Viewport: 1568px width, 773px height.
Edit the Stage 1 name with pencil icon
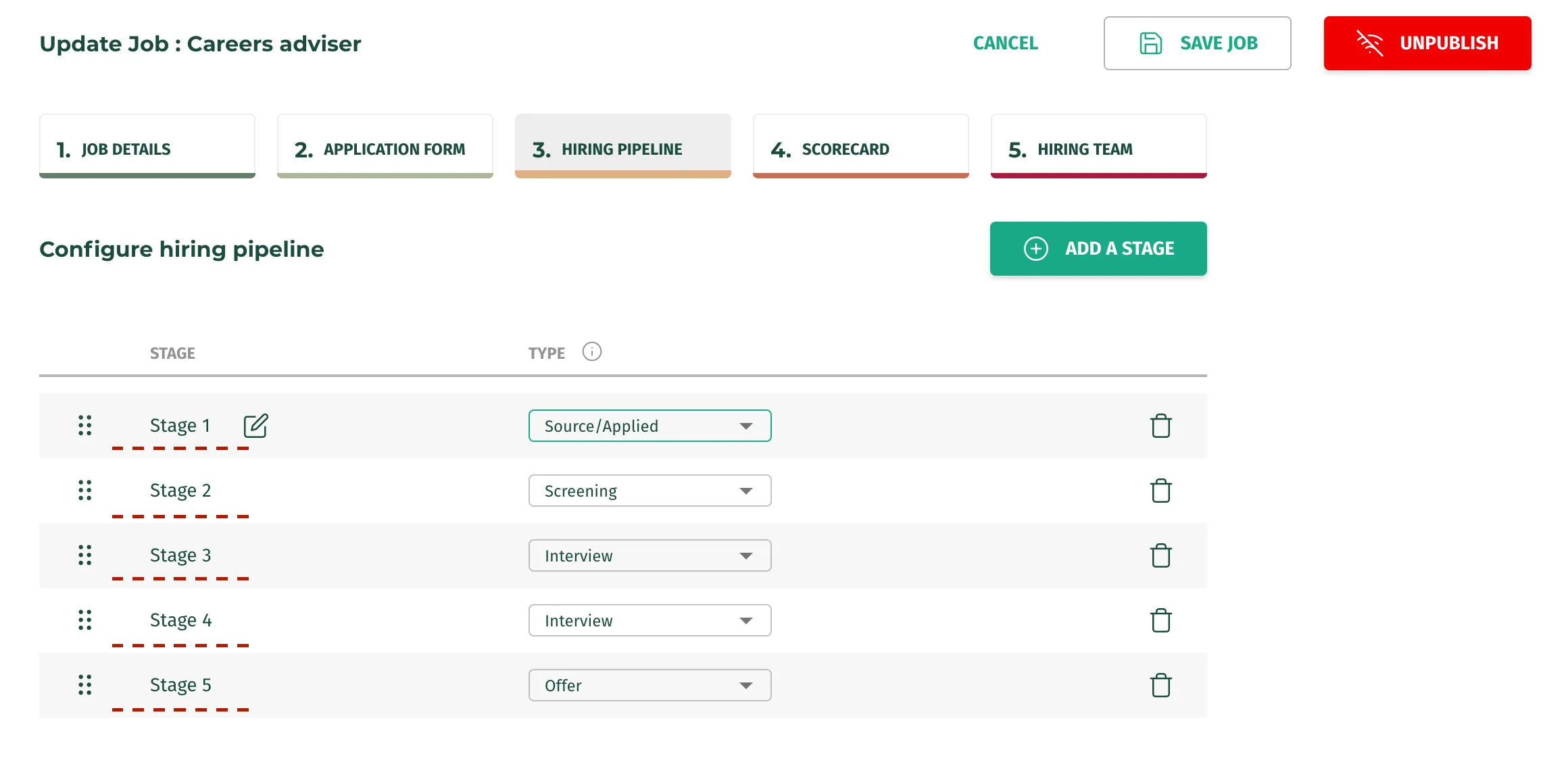(255, 426)
